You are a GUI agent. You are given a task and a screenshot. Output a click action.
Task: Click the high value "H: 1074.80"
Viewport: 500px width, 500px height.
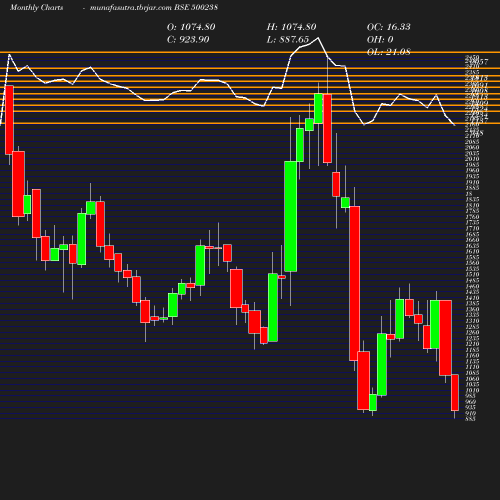click(x=291, y=27)
